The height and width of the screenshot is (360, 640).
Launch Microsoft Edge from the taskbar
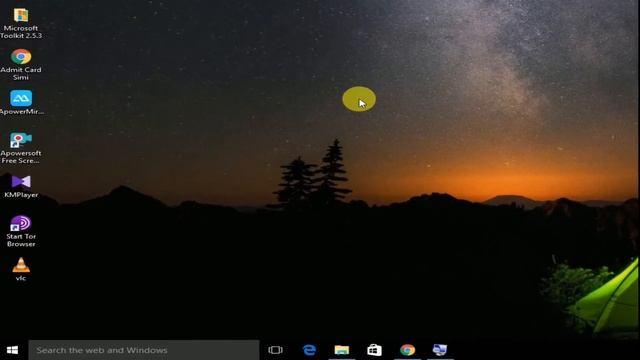pyautogui.click(x=309, y=350)
